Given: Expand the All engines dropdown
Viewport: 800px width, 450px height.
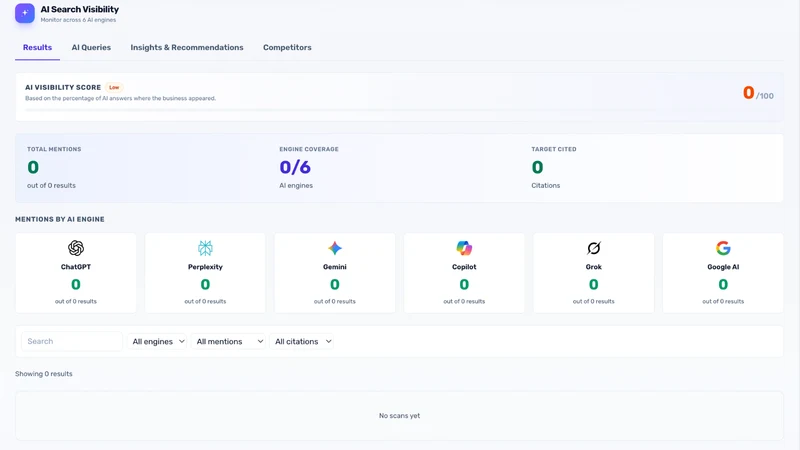Looking at the screenshot, I should click(x=157, y=341).
